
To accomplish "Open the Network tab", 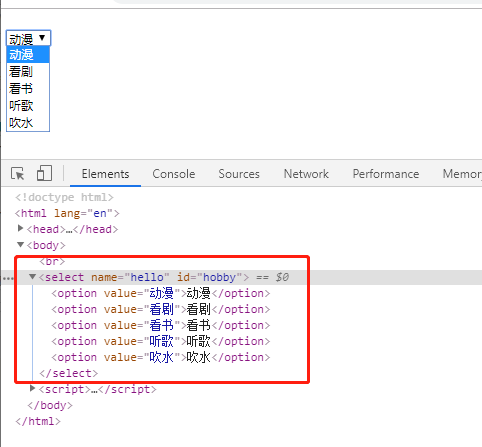I will [306, 174].
